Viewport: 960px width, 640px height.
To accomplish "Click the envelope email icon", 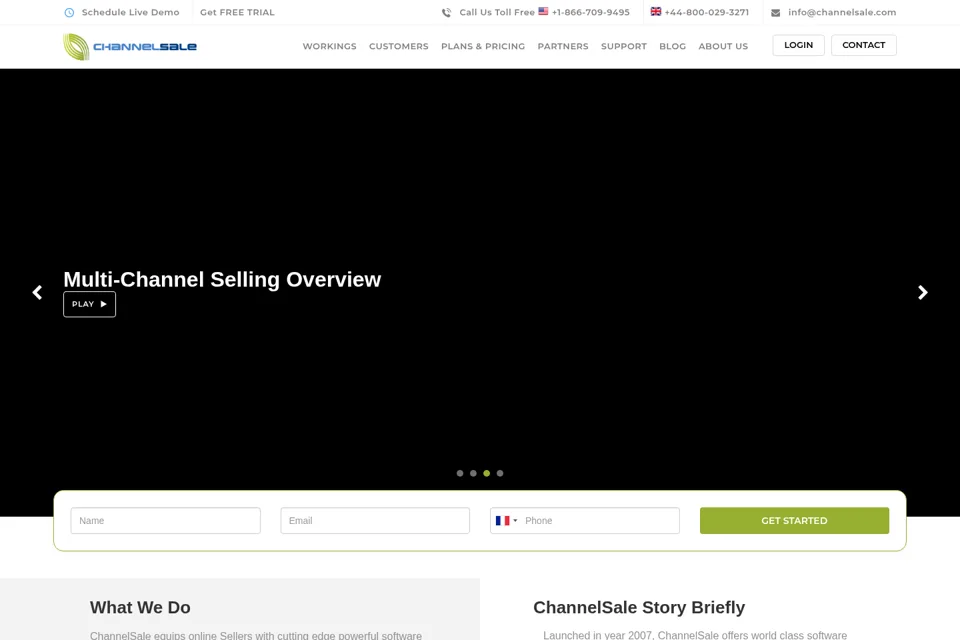I will [775, 12].
